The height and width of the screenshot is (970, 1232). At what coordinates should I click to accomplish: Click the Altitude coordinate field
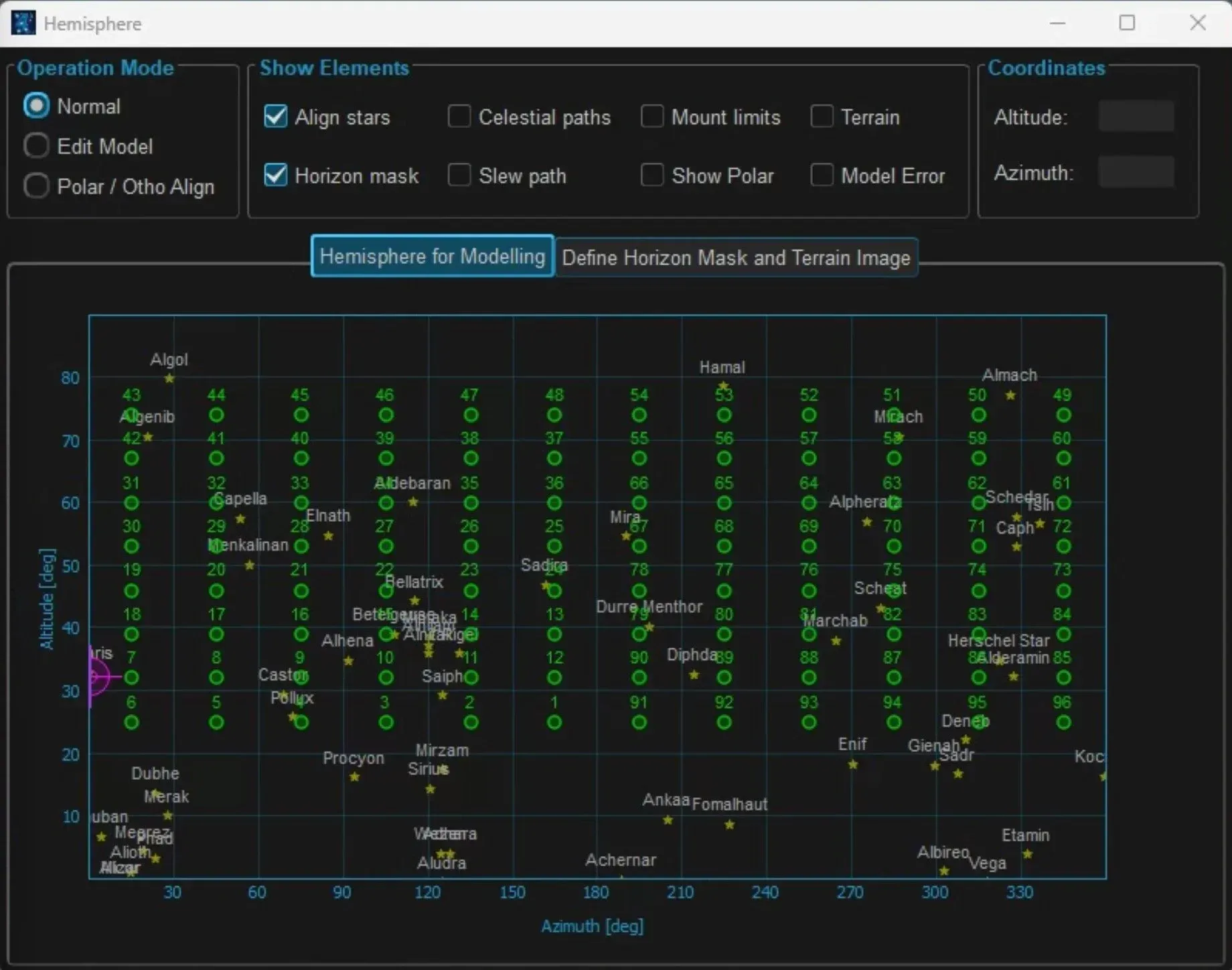tap(1136, 117)
